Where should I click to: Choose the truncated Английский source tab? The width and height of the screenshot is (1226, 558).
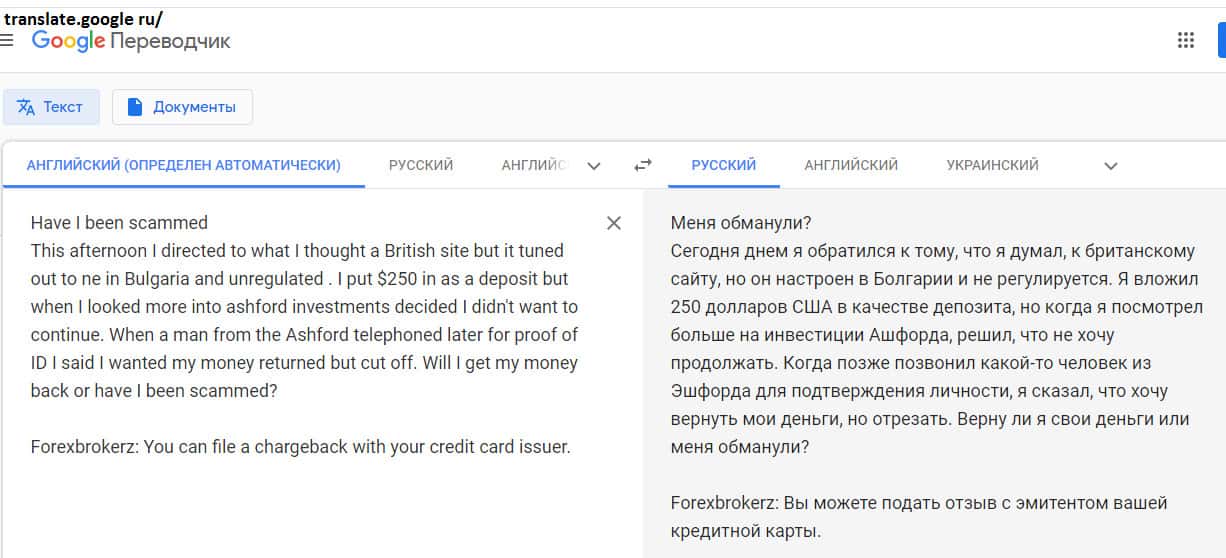(x=533, y=165)
